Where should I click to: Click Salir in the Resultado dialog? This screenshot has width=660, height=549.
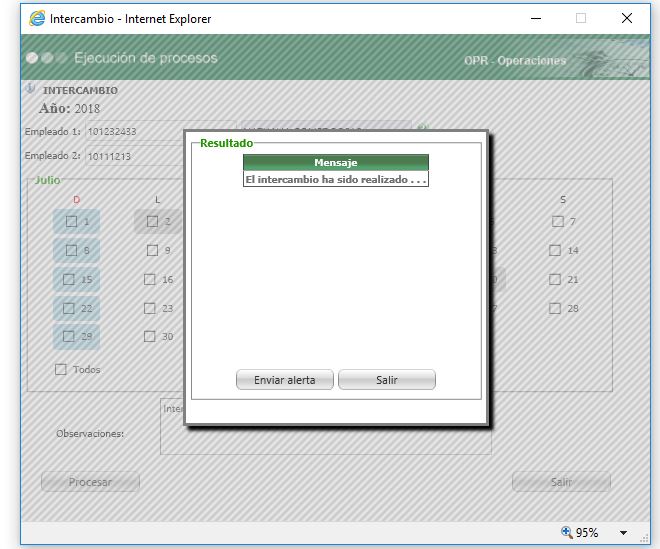[387, 380]
